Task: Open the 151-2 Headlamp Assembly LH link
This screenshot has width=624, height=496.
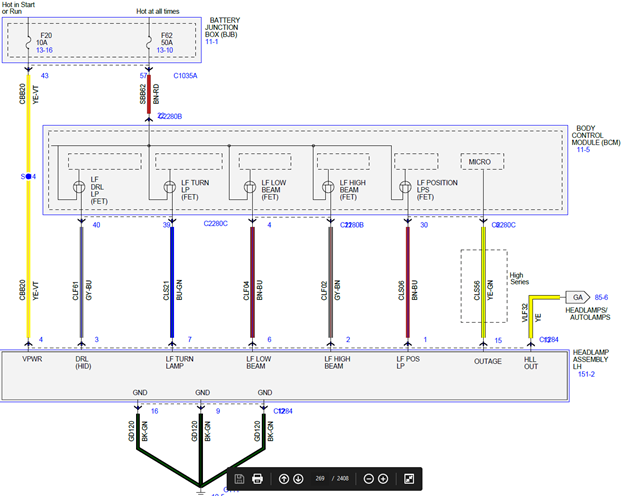Action: 586,374
